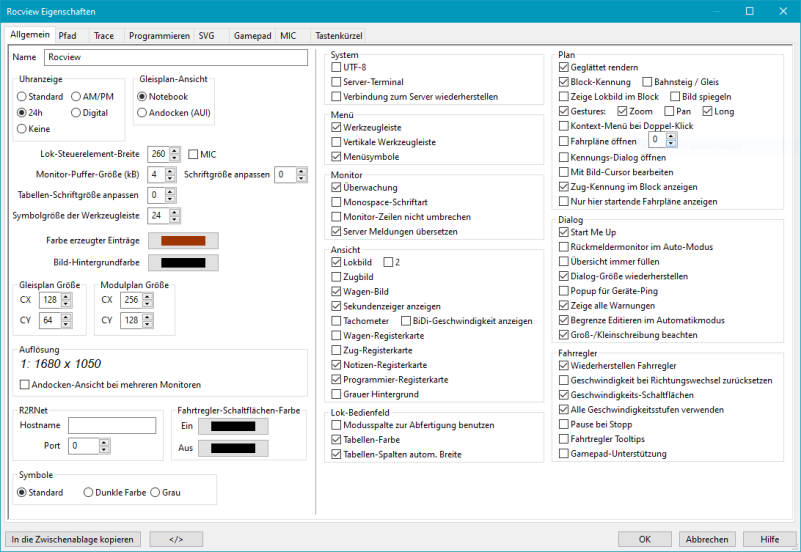Open Bild-Hintergrundfarbe color swatch

183,262
